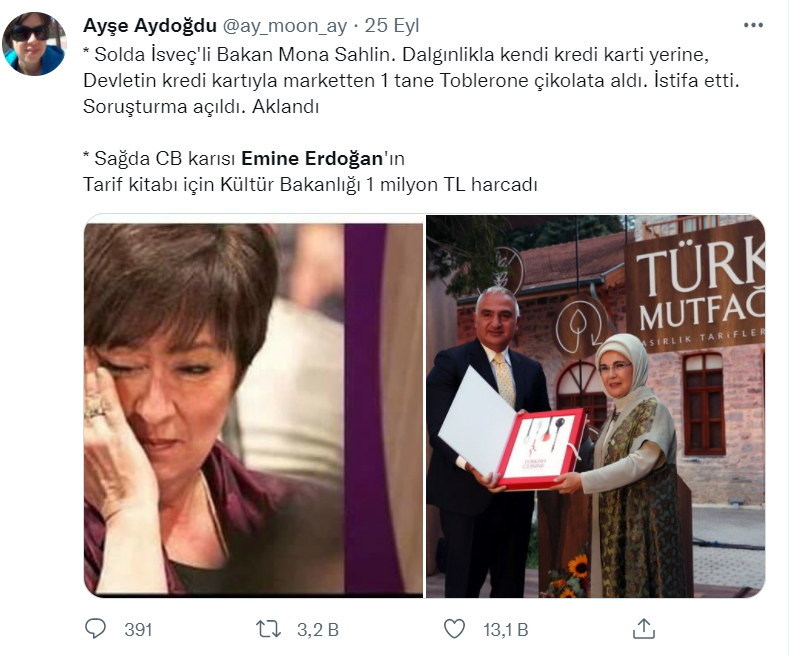Open the right photo with Türk Mutfağı sign
The height and width of the screenshot is (656, 789).
[596, 406]
